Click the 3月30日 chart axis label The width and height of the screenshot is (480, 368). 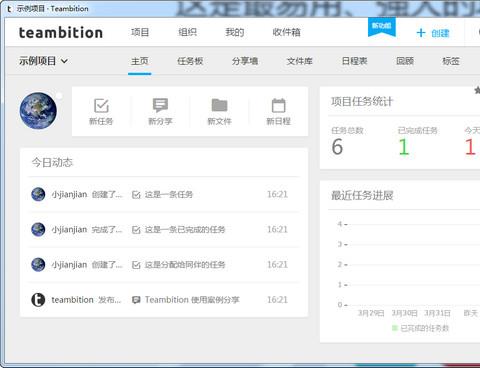click(x=404, y=313)
